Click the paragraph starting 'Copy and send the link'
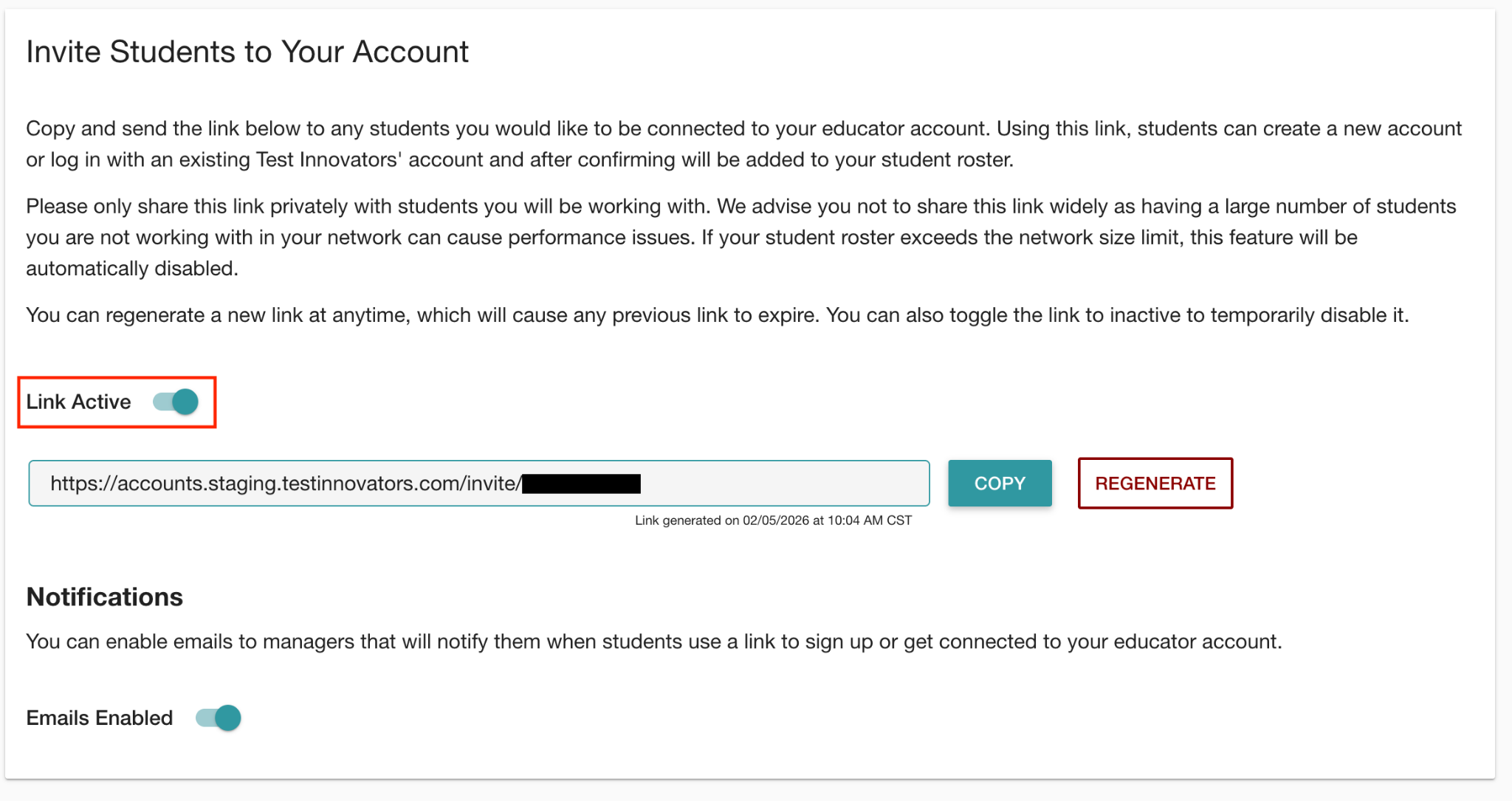 click(x=744, y=144)
